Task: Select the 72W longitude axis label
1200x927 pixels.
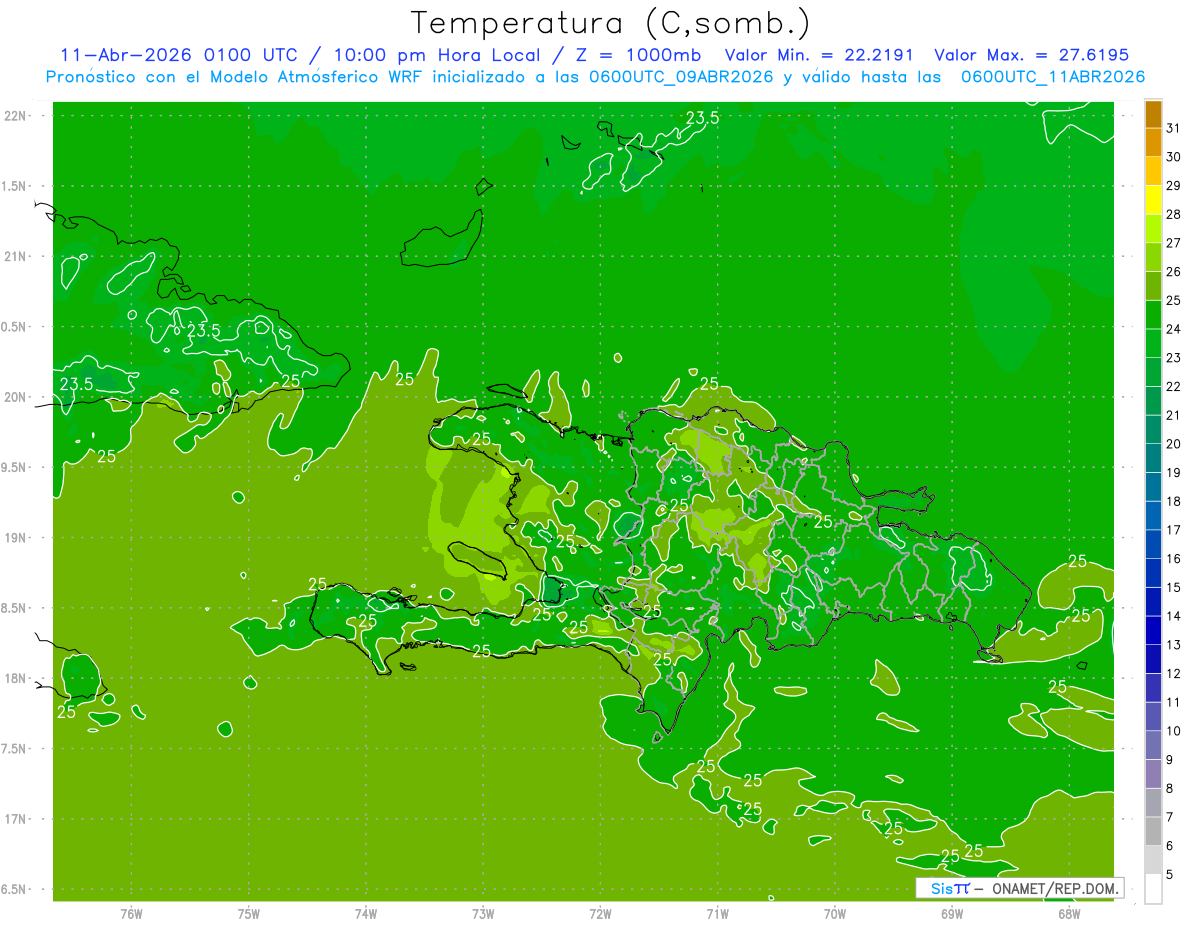Action: tap(600, 913)
